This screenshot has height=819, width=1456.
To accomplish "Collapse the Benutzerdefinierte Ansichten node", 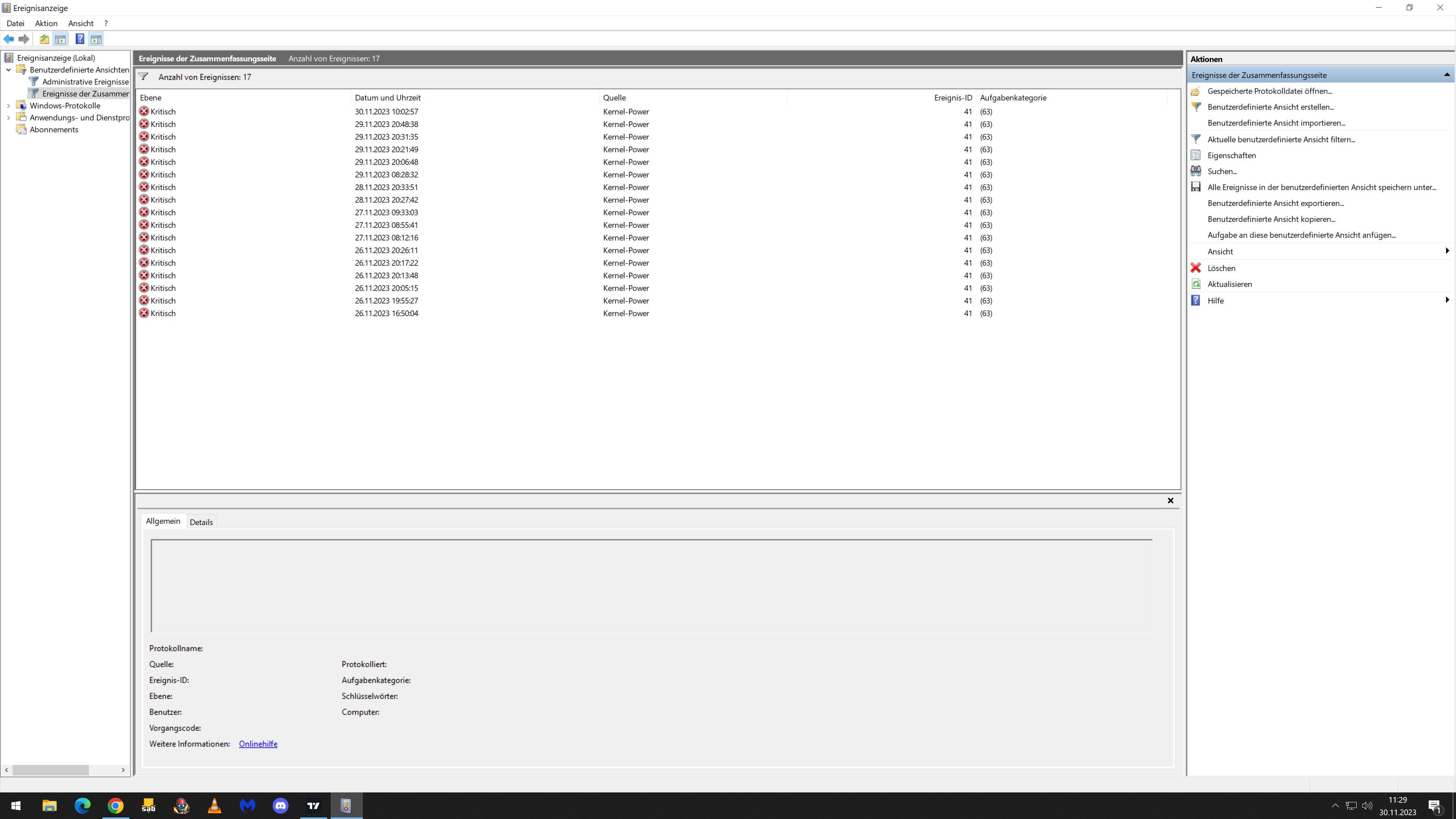I will tap(8, 69).
